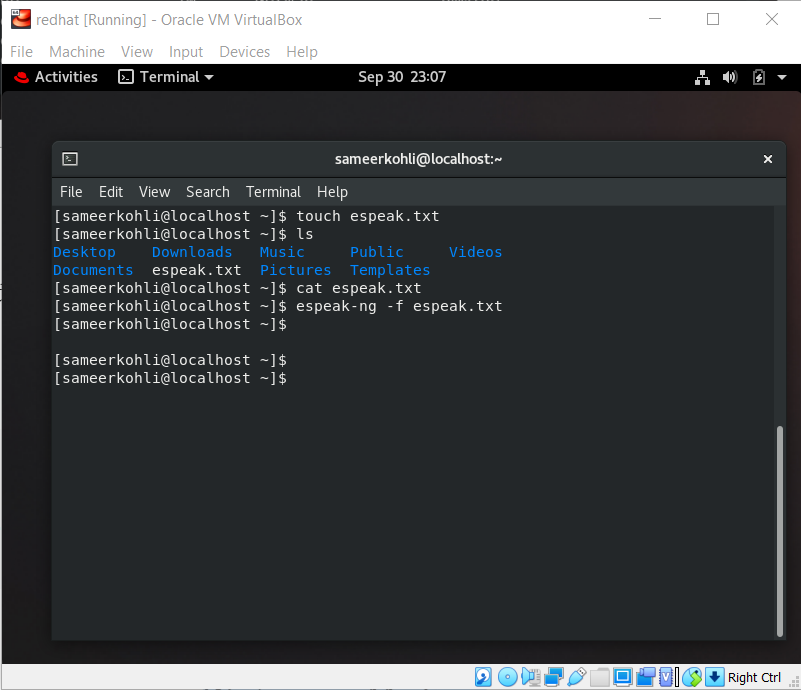Mute the speaker icon in top bar
Viewport: 801px width, 690px height.
[730, 77]
